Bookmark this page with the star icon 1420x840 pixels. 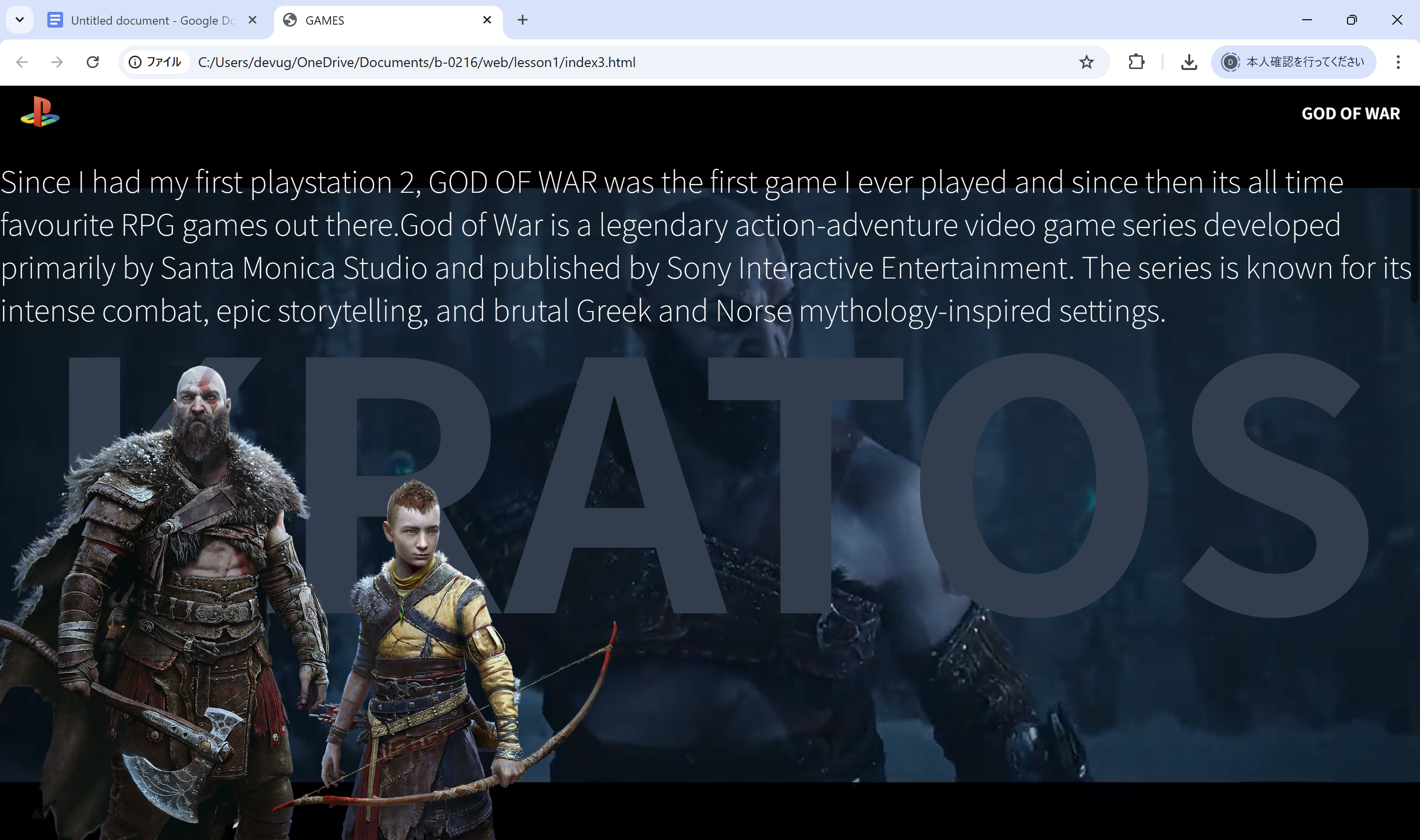tap(1086, 62)
